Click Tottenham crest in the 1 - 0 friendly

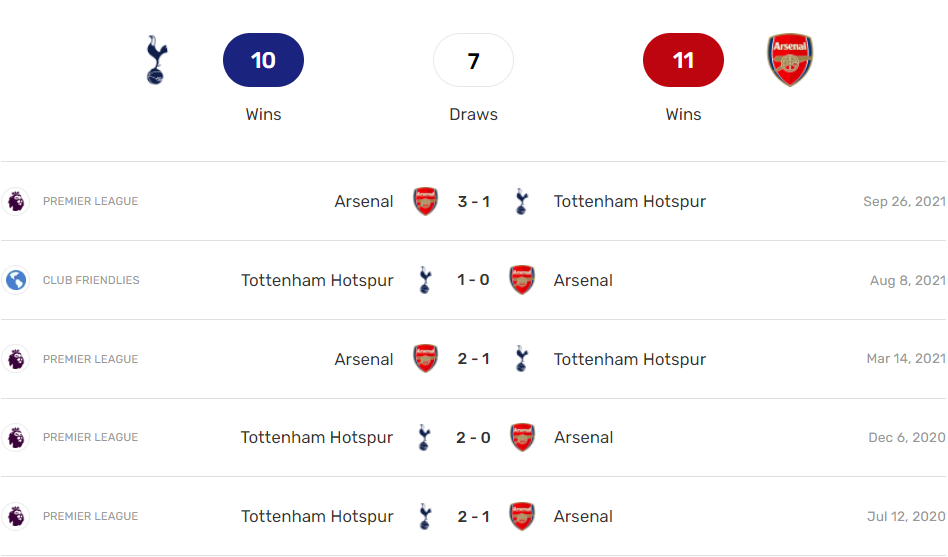click(425, 280)
